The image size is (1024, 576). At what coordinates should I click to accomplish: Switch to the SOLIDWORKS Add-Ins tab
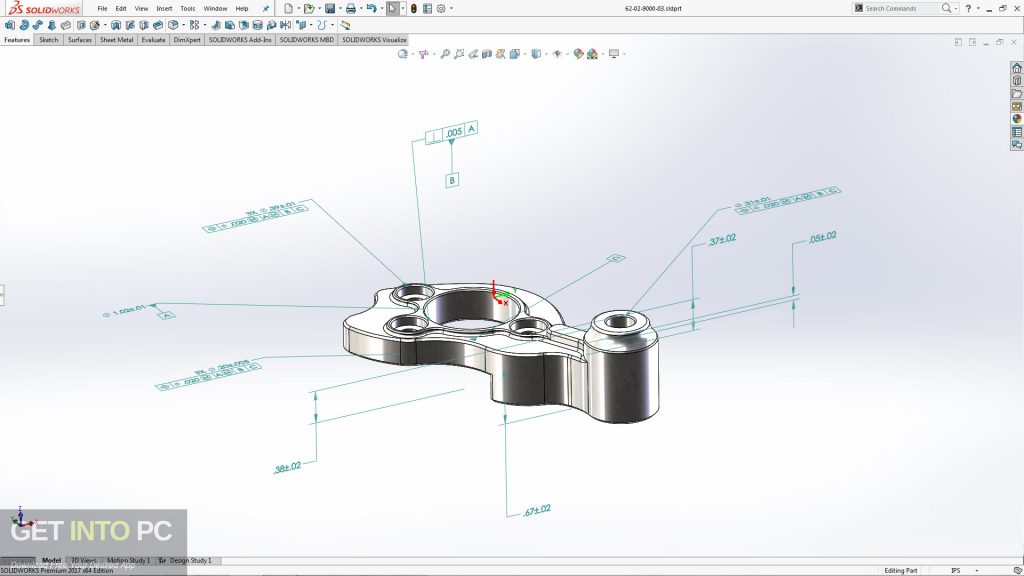tap(240, 40)
